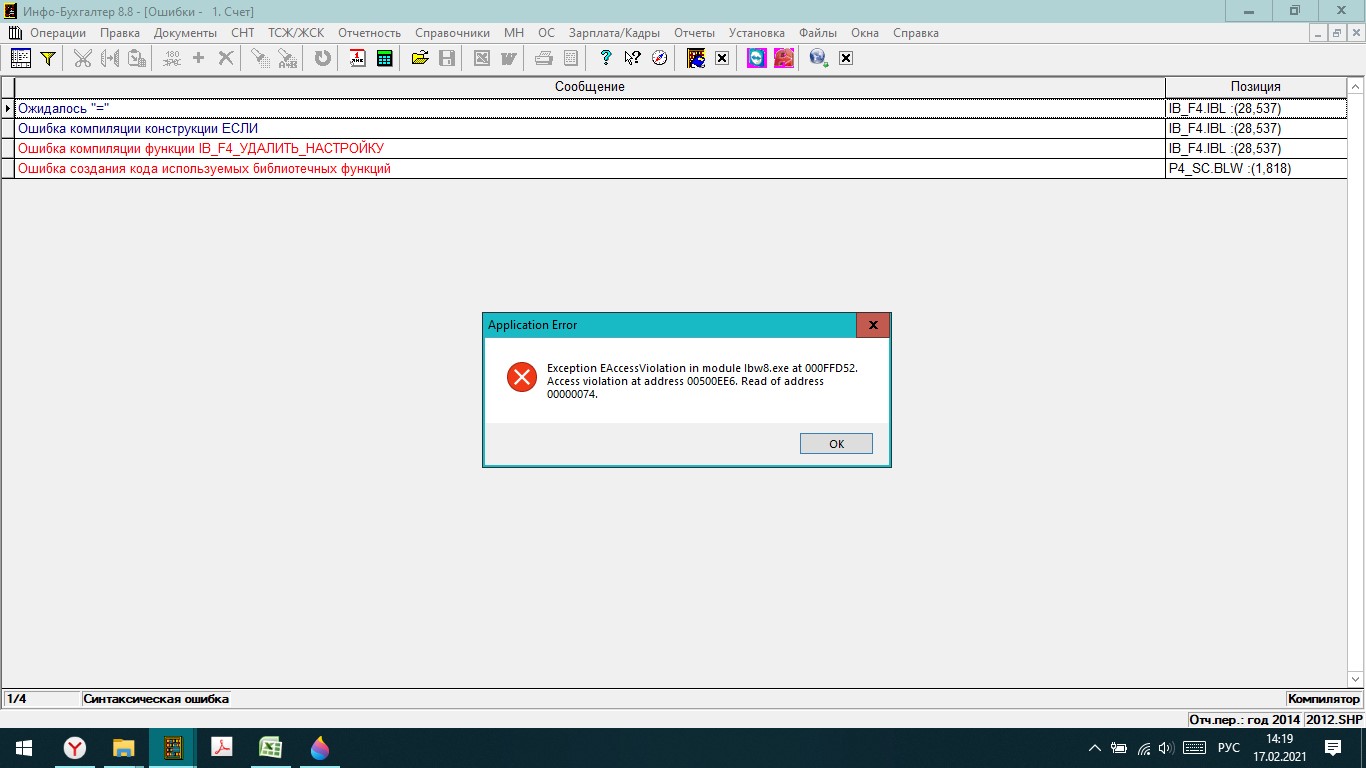Close the Application Error dialog with X
This screenshot has width=1366, height=768.
coord(873,325)
